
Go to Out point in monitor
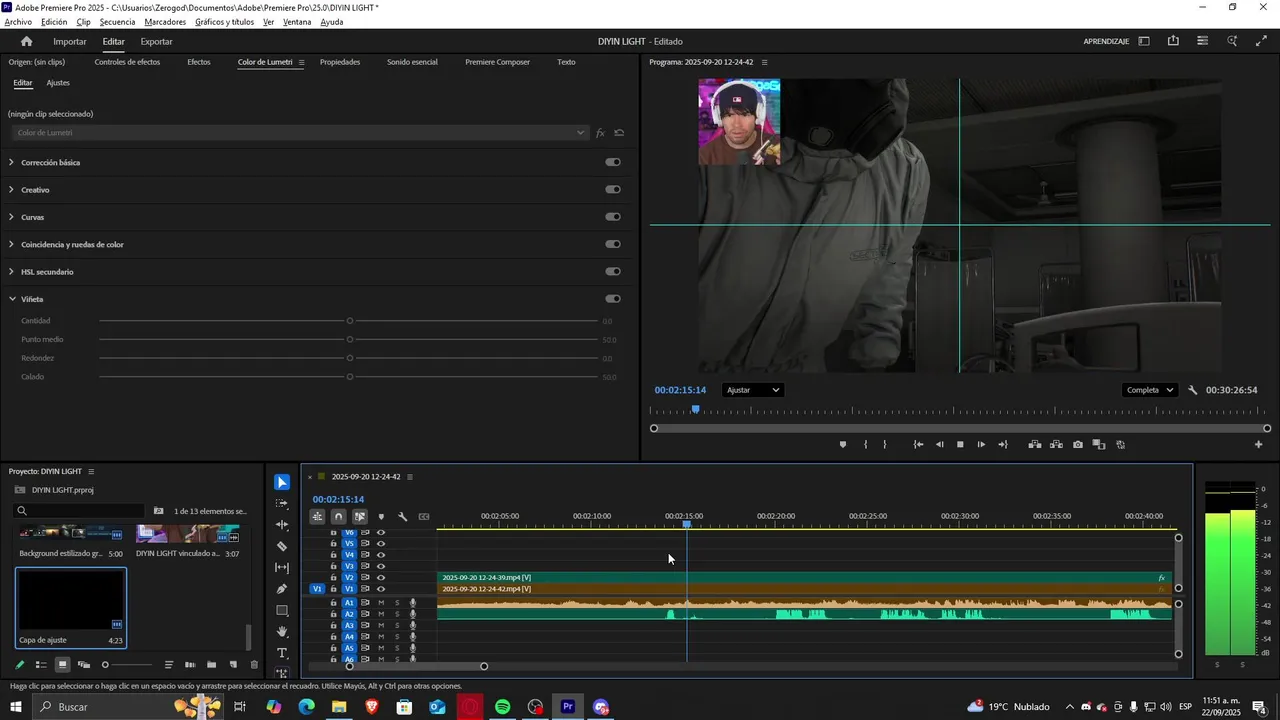[x=1003, y=444]
